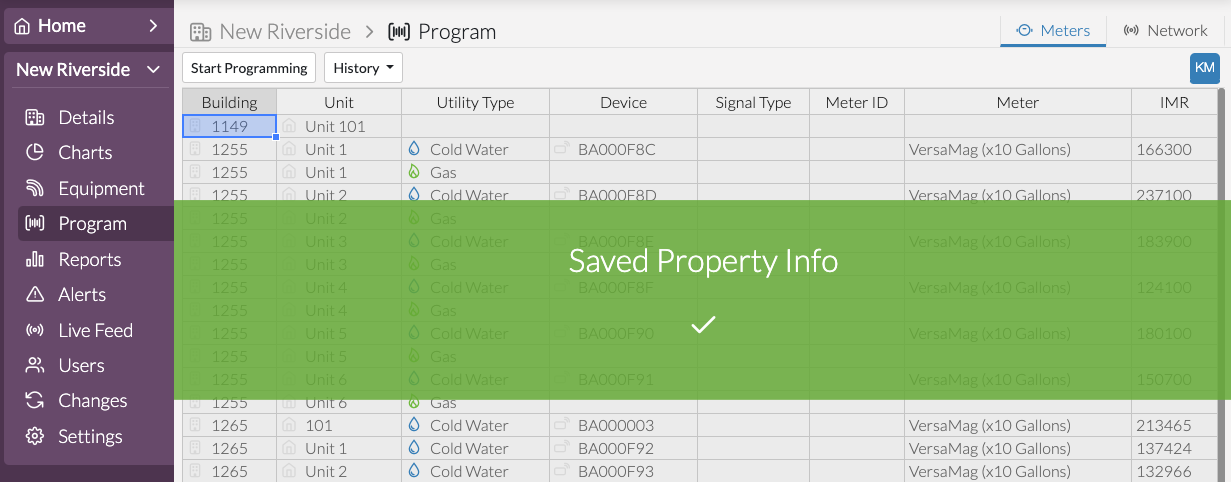Click device icon beside BA000F92

click(562, 447)
